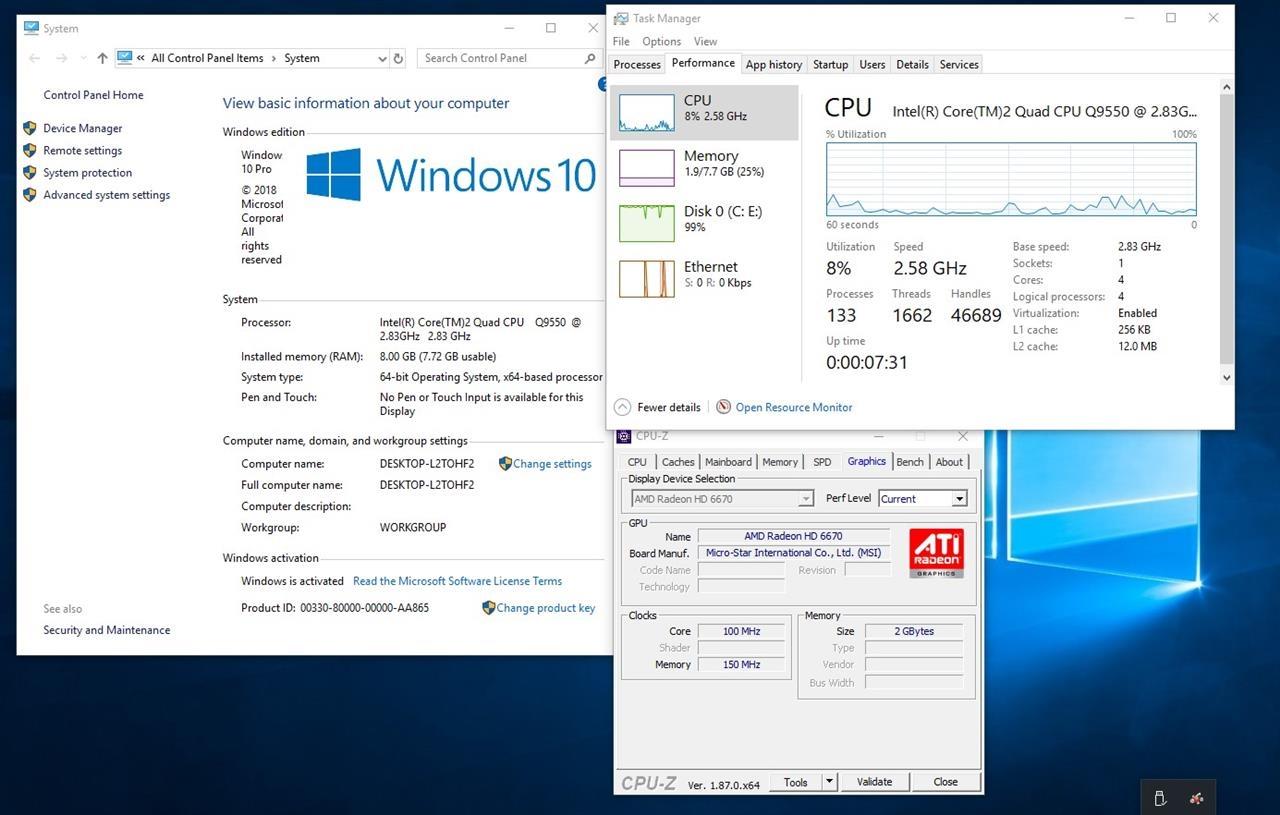
Task: Click the CPU-Z title bar icon
Action: coord(624,436)
